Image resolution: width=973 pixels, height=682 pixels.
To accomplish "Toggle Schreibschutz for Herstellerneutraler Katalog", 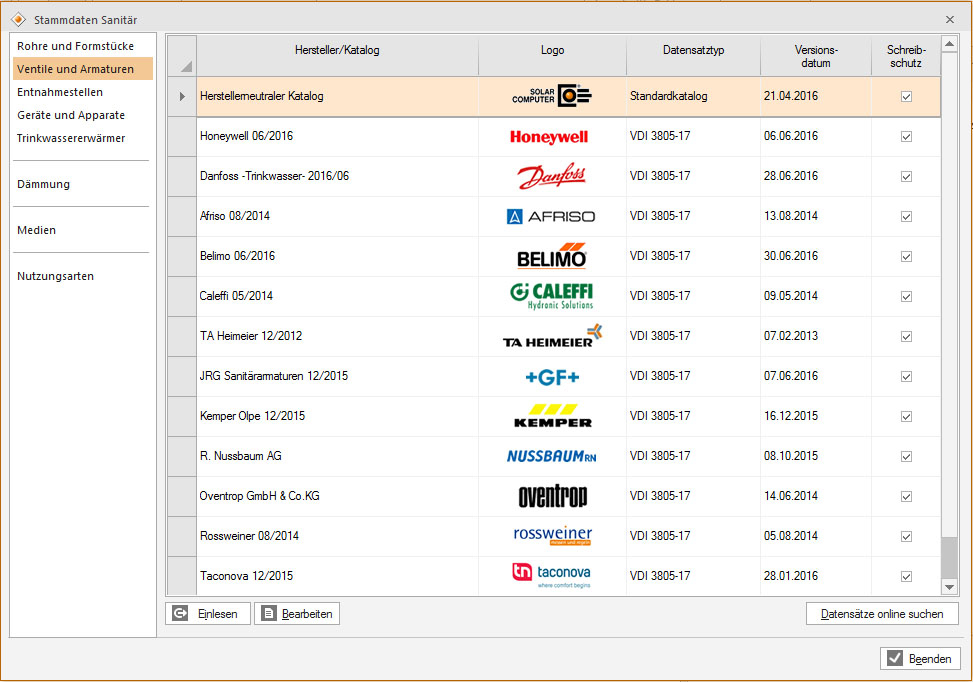I will tap(906, 96).
